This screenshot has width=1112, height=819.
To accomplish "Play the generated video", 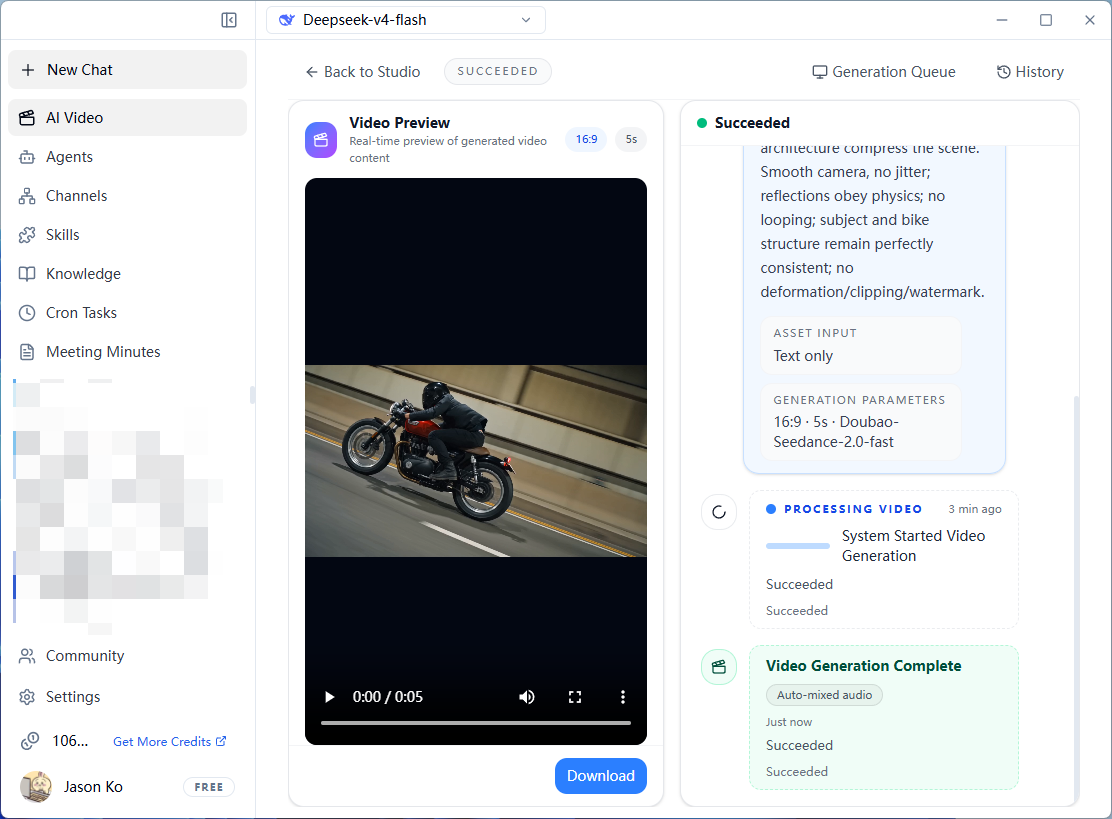I will (329, 697).
